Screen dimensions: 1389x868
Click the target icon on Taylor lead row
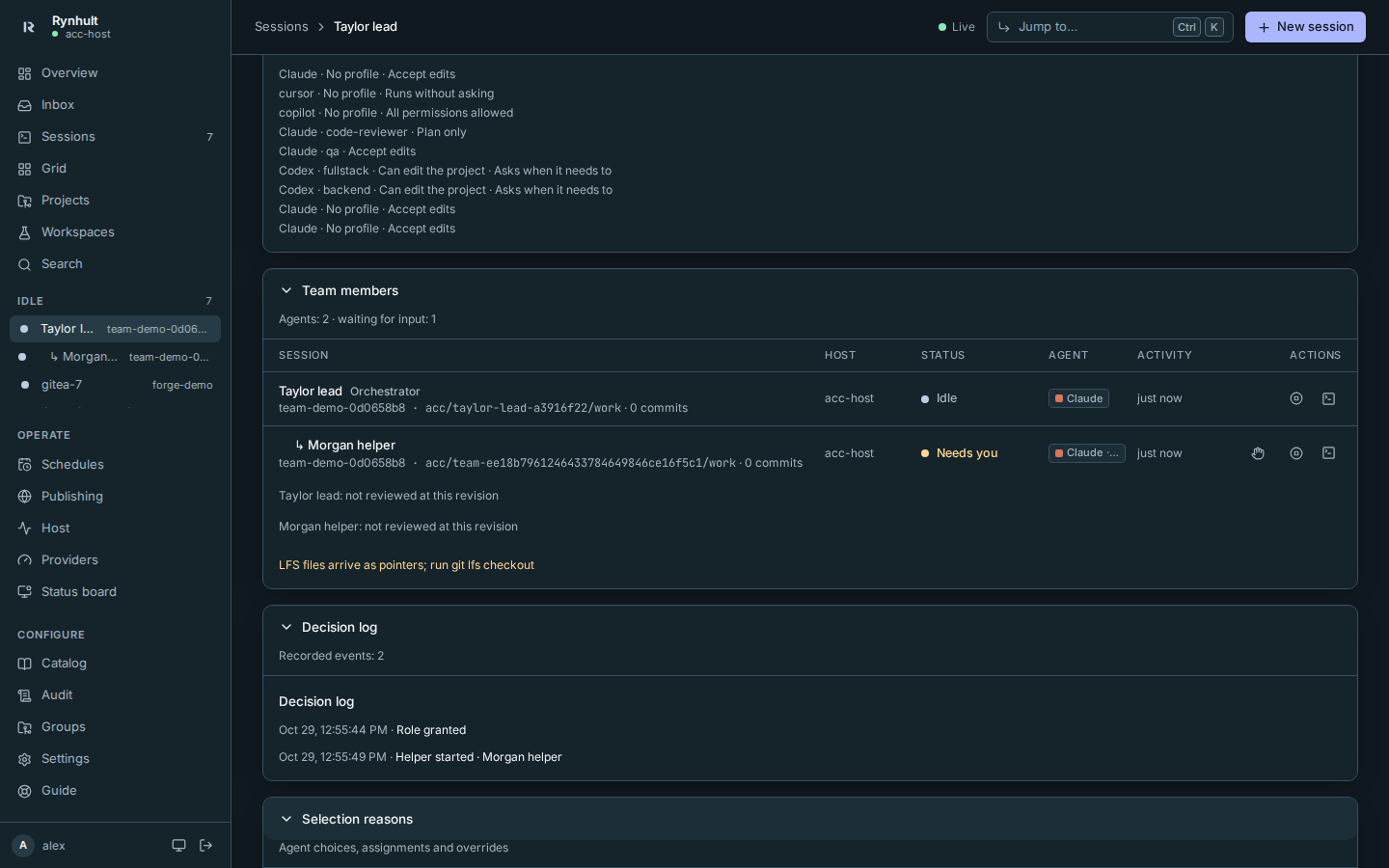[1296, 398]
